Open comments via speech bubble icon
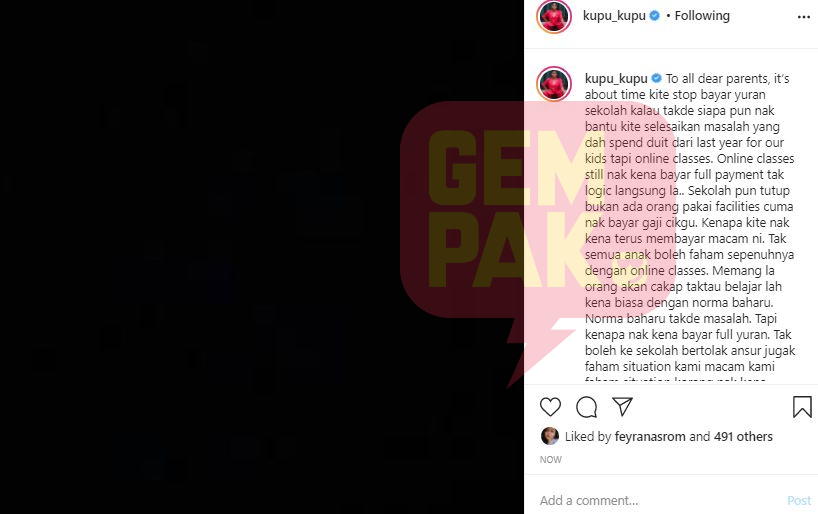The image size is (818, 514). pyautogui.click(x=586, y=407)
